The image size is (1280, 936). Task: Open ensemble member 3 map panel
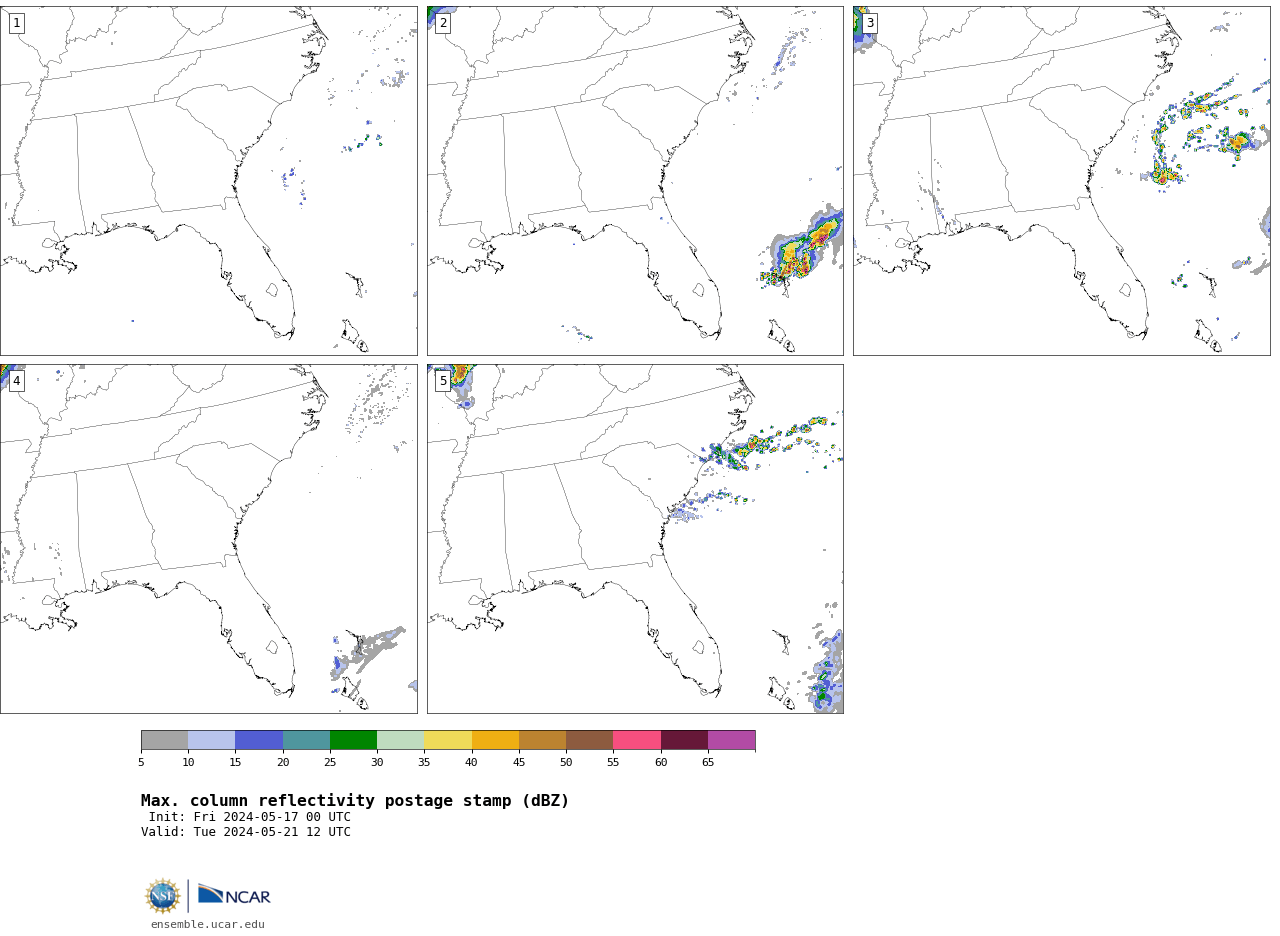[1062, 181]
